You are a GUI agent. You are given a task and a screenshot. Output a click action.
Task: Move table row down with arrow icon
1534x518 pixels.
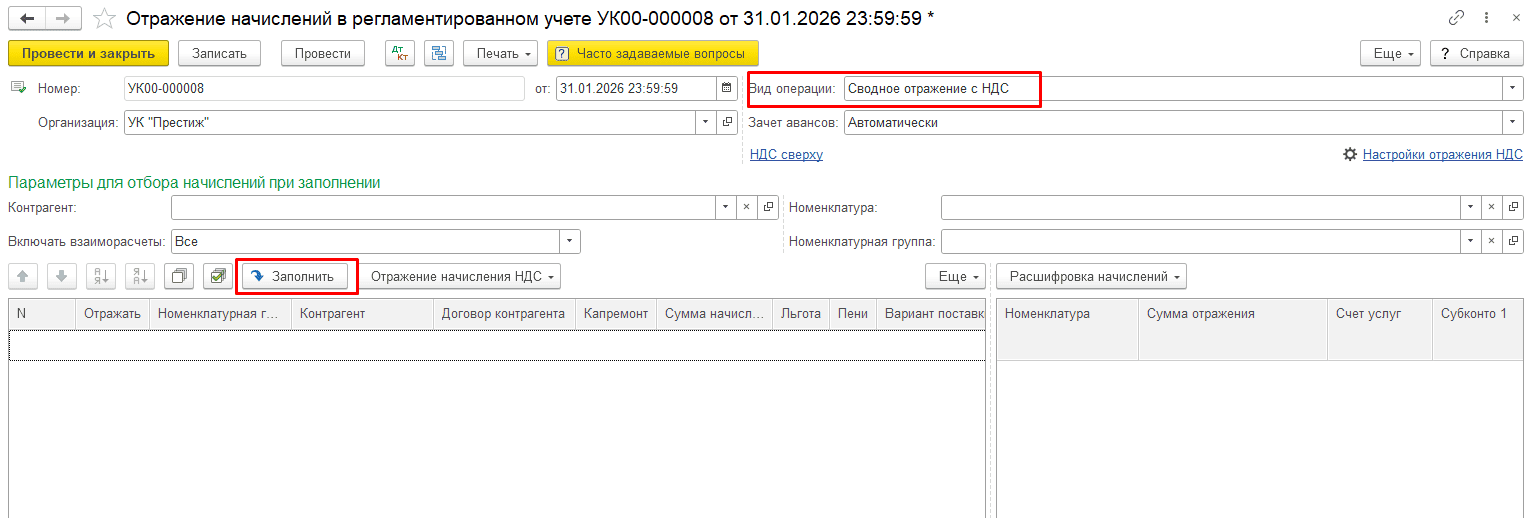[61, 276]
